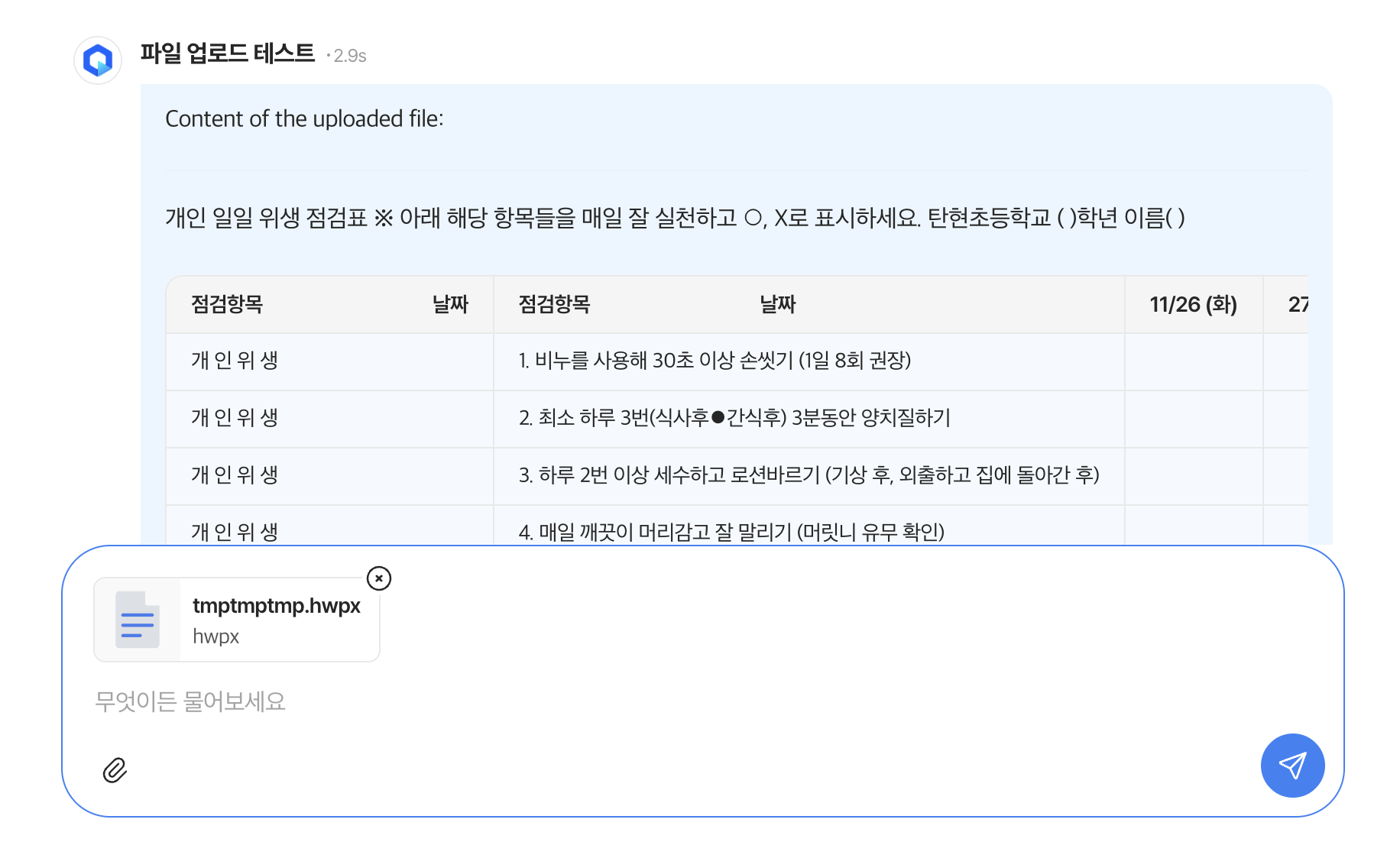The width and height of the screenshot is (1400, 842).
Task: Click the blue document file icon
Action: (138, 620)
